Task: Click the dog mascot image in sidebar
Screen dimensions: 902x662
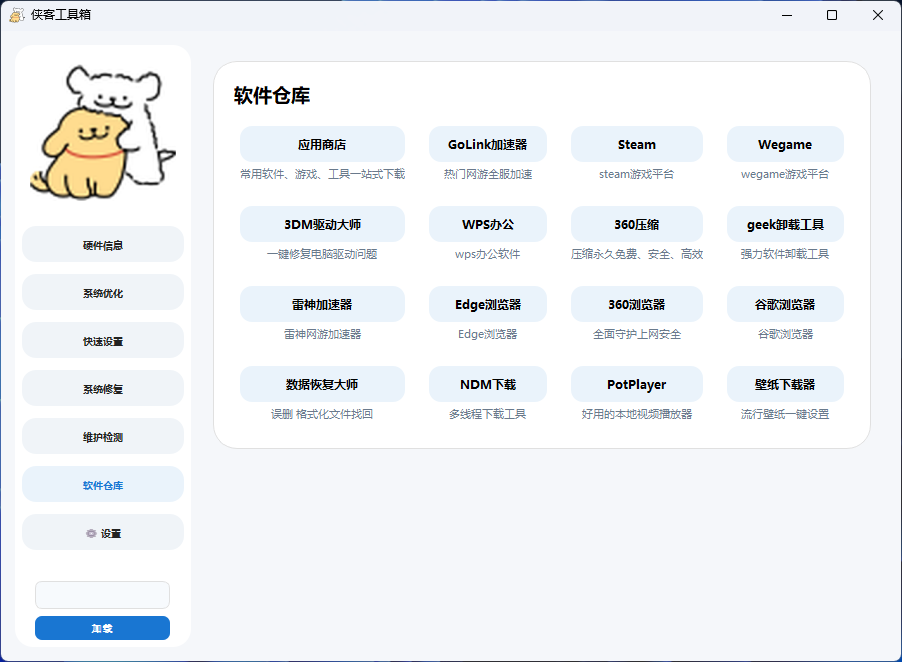Action: pos(102,133)
